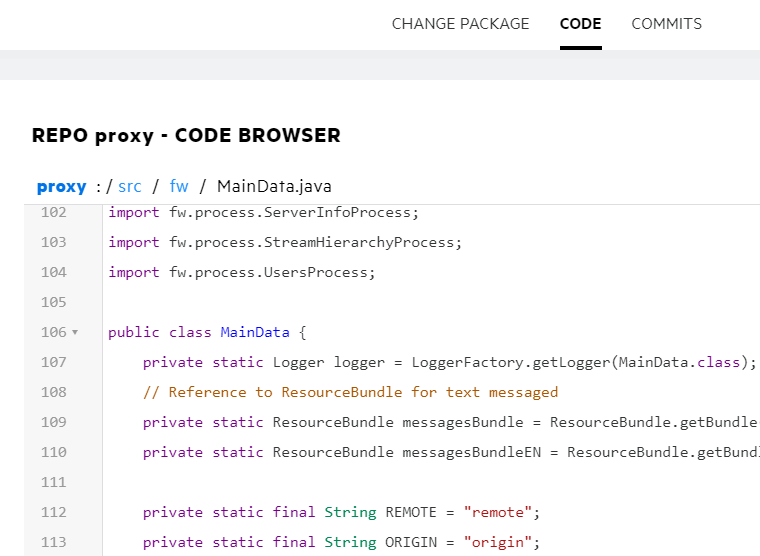The height and width of the screenshot is (556, 760).
Task: Click line number 106 in the gutter
Action: click(x=53, y=332)
